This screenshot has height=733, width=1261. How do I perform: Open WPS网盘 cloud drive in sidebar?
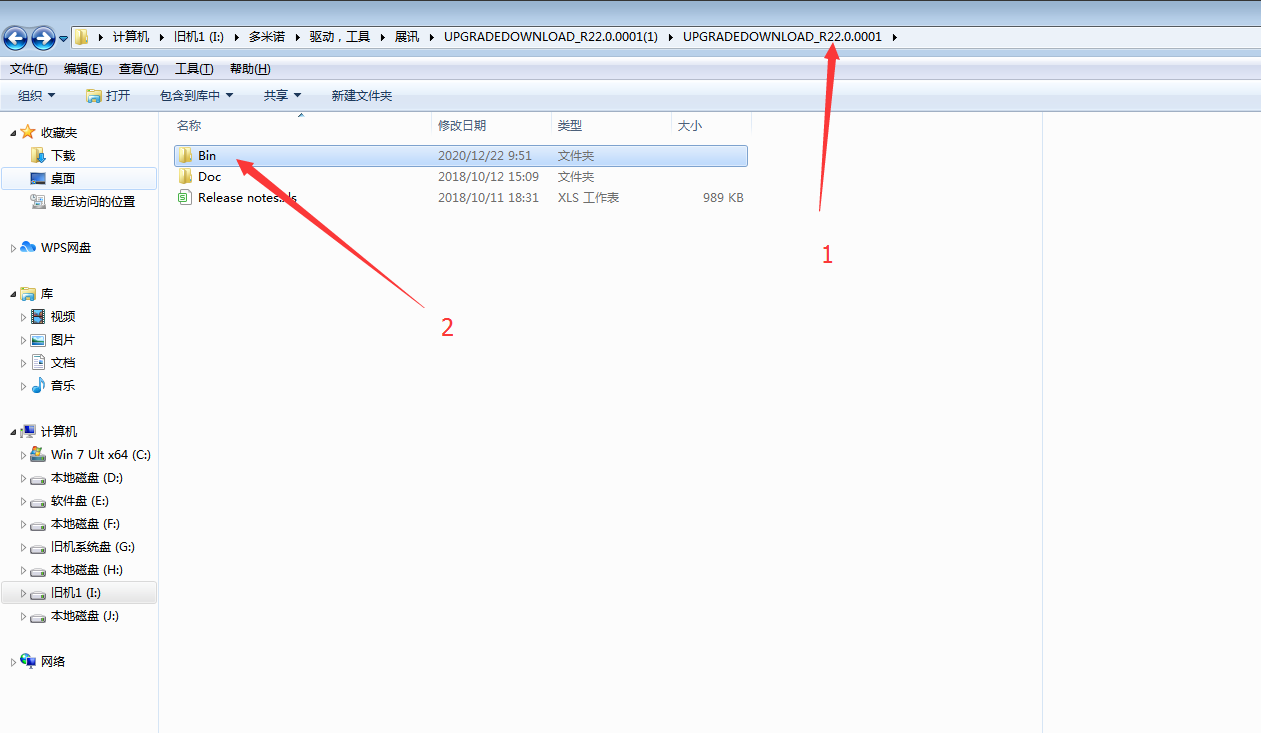tap(65, 248)
